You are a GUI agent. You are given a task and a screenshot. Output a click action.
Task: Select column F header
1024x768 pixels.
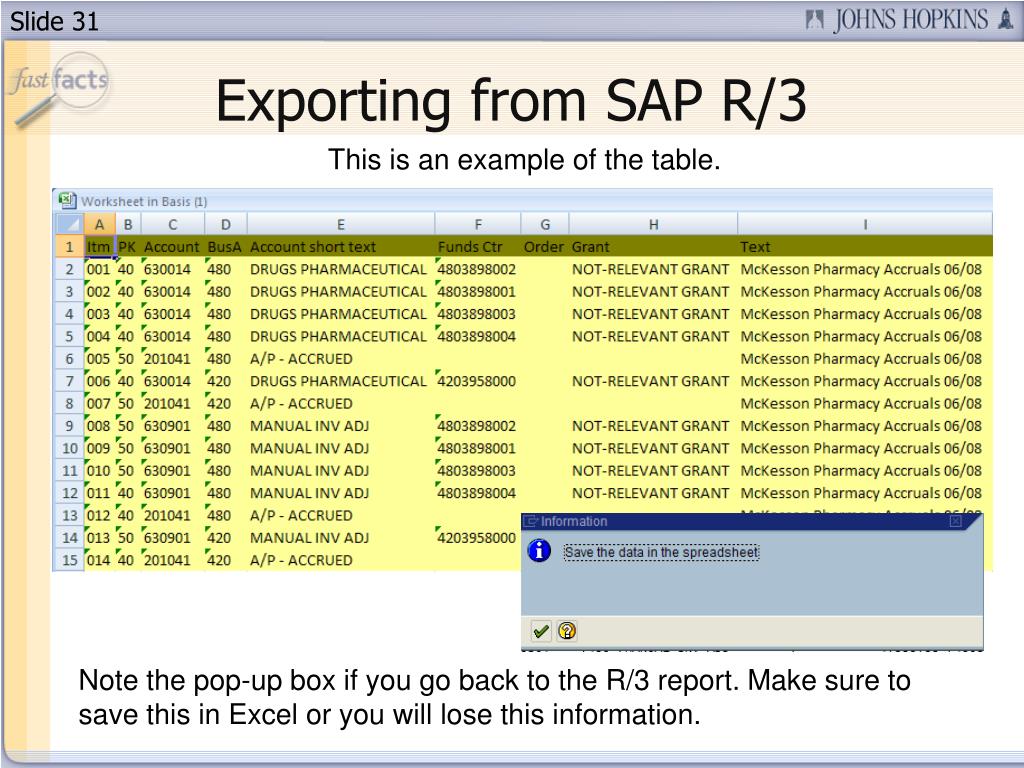(478, 224)
